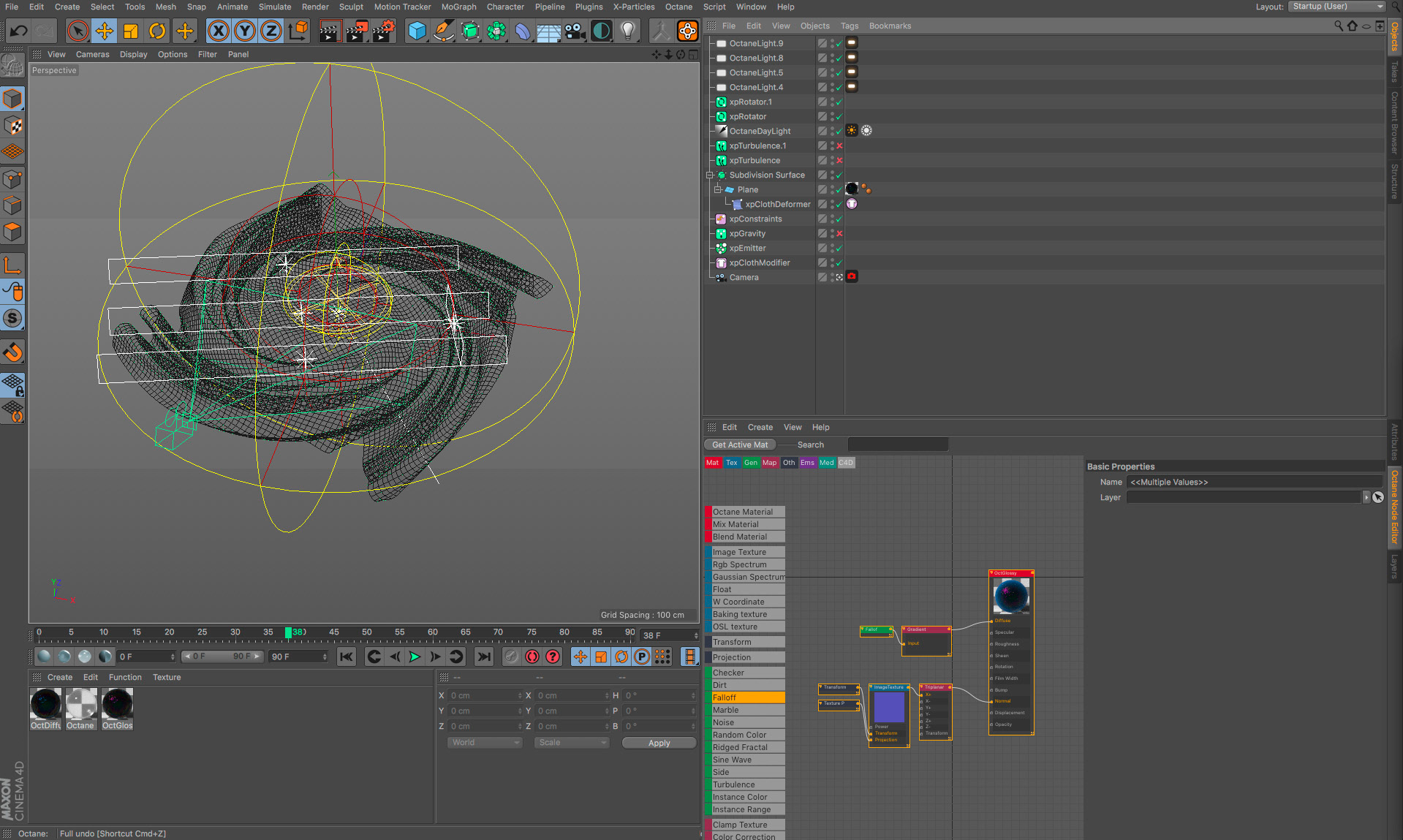Click the Bend deformer icon
Image resolution: width=1403 pixels, height=840 pixels.
point(523,31)
